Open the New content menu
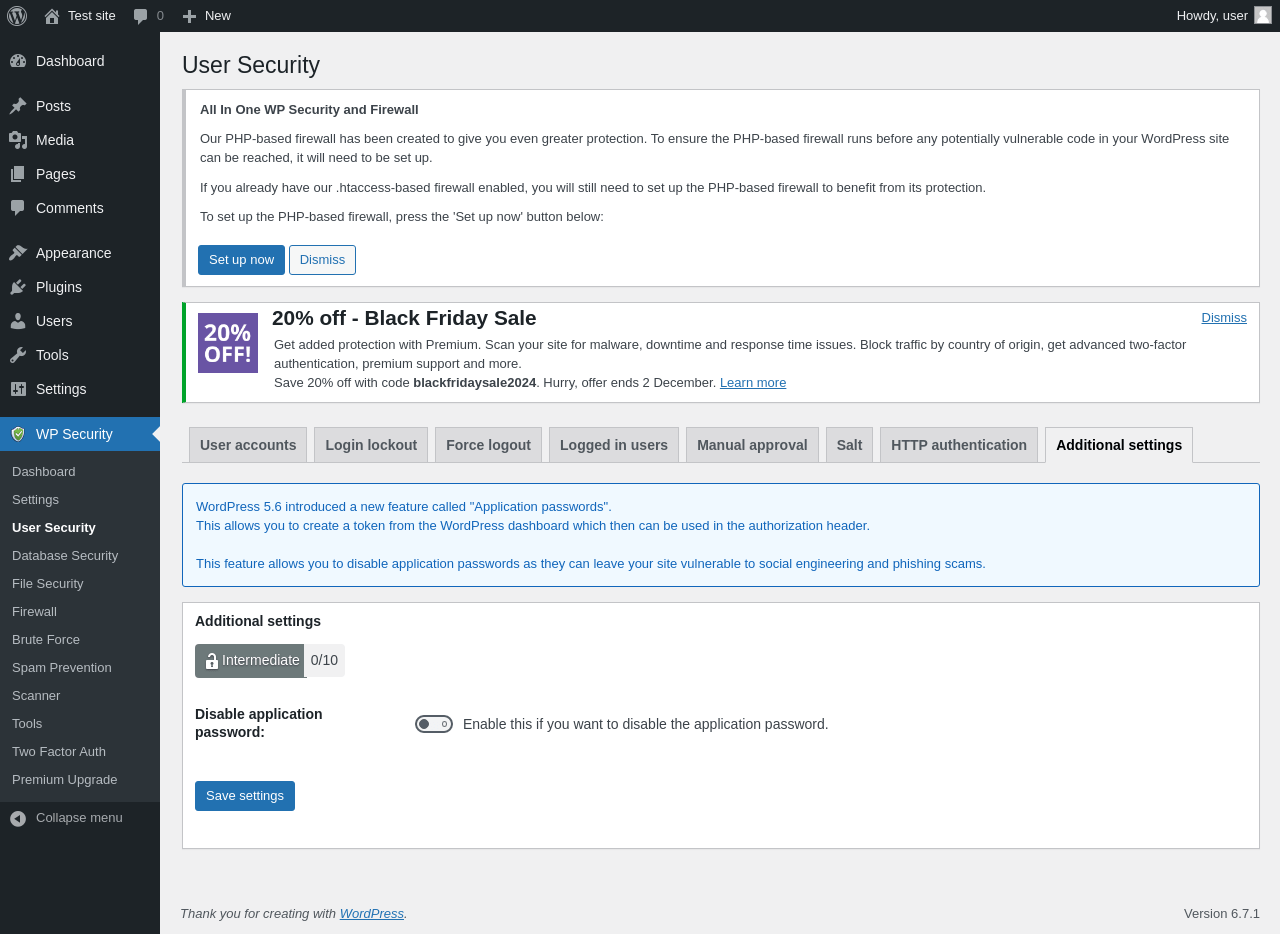The image size is (1280, 934). 207,16
